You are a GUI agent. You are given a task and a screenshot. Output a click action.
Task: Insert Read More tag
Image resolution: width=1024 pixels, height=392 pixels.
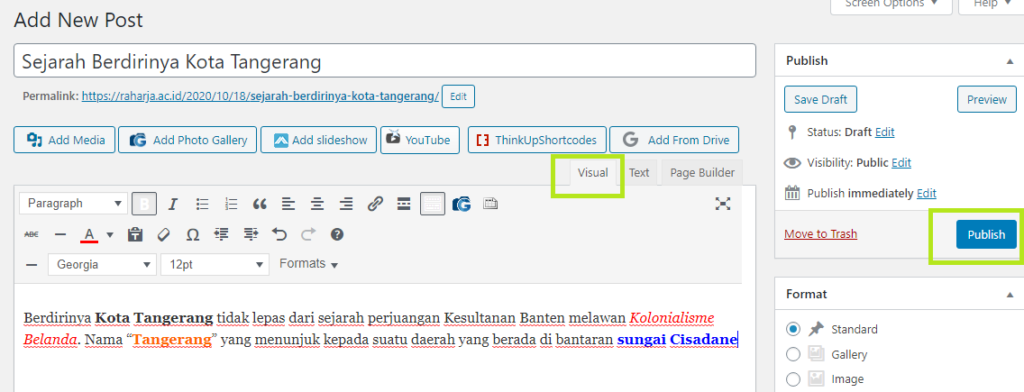404,204
